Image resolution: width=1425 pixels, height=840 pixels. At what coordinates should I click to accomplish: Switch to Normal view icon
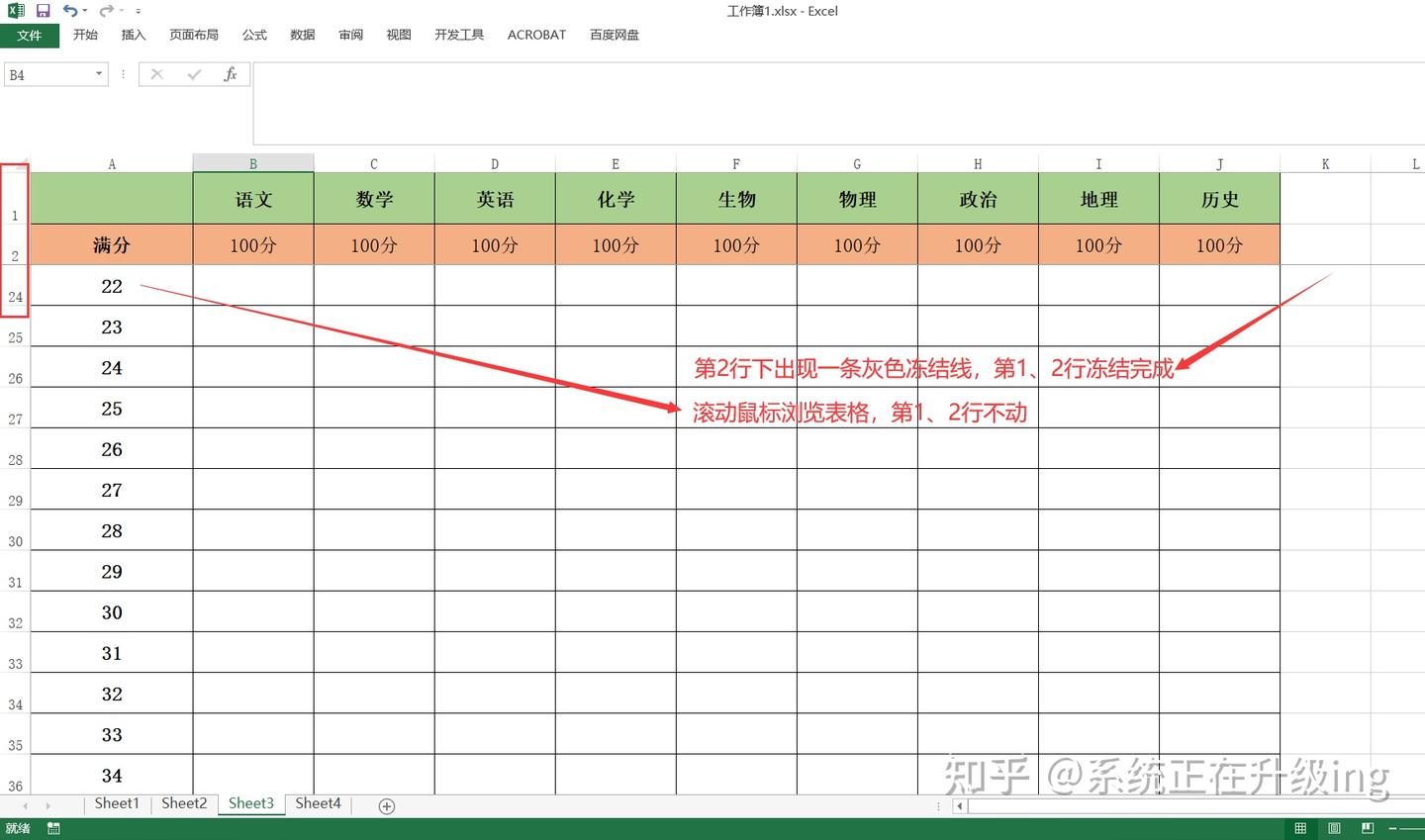point(1300,828)
